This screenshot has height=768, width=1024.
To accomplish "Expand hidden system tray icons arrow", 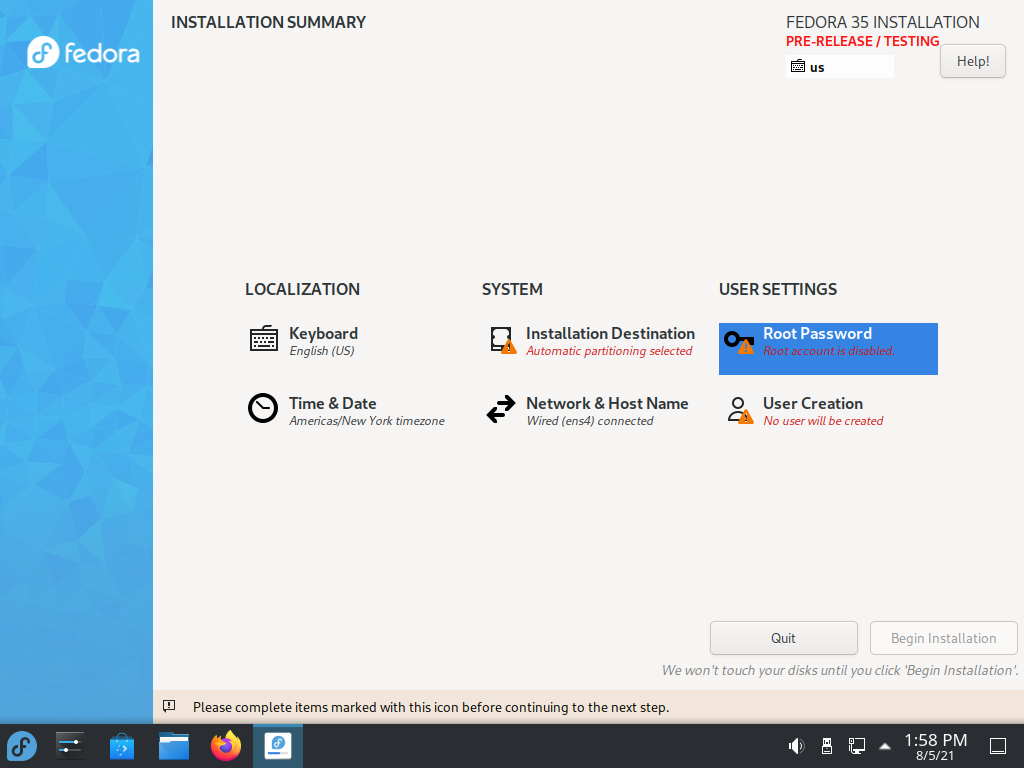I will point(885,746).
